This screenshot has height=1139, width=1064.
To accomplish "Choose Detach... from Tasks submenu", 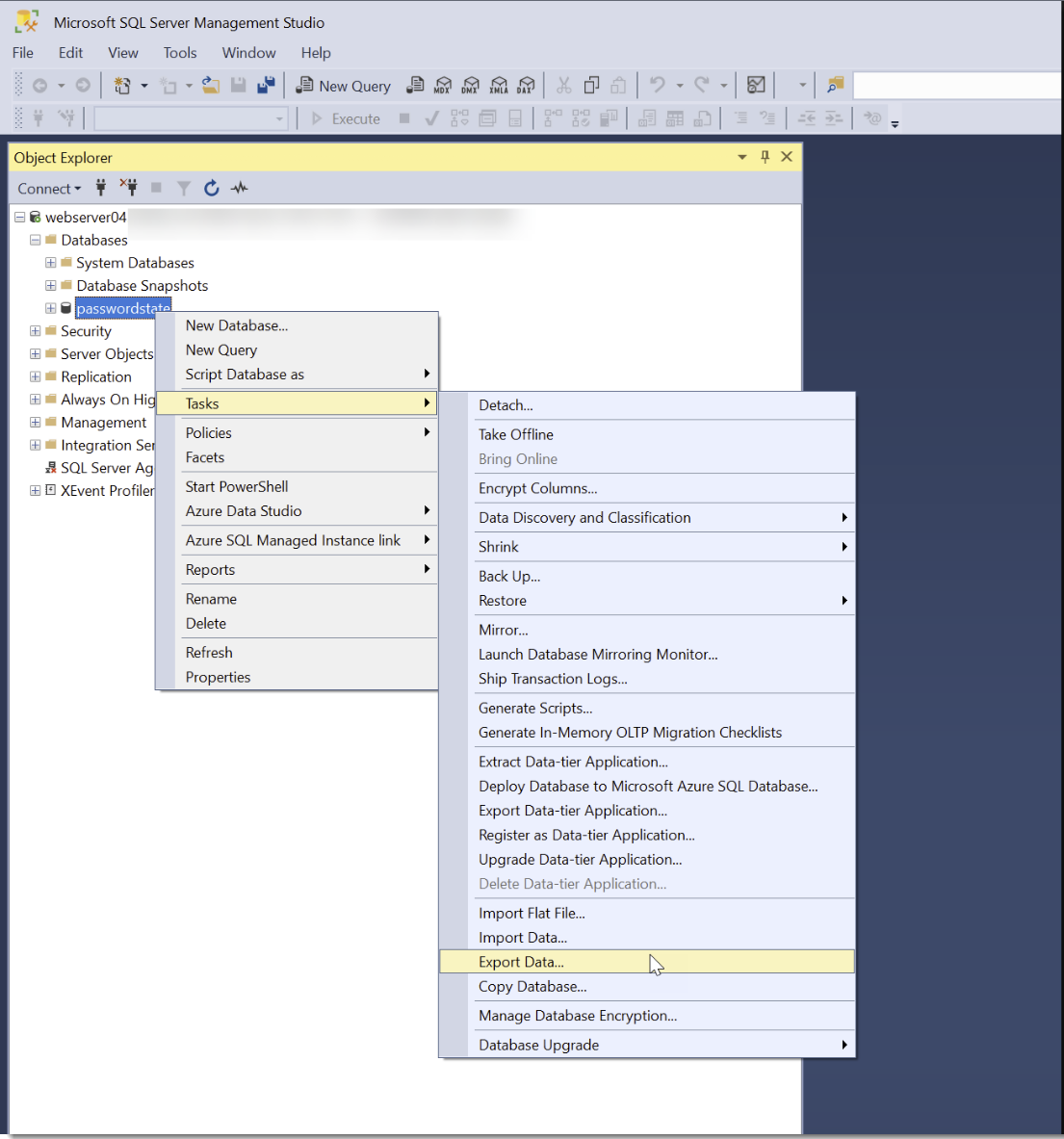I will point(647,405).
